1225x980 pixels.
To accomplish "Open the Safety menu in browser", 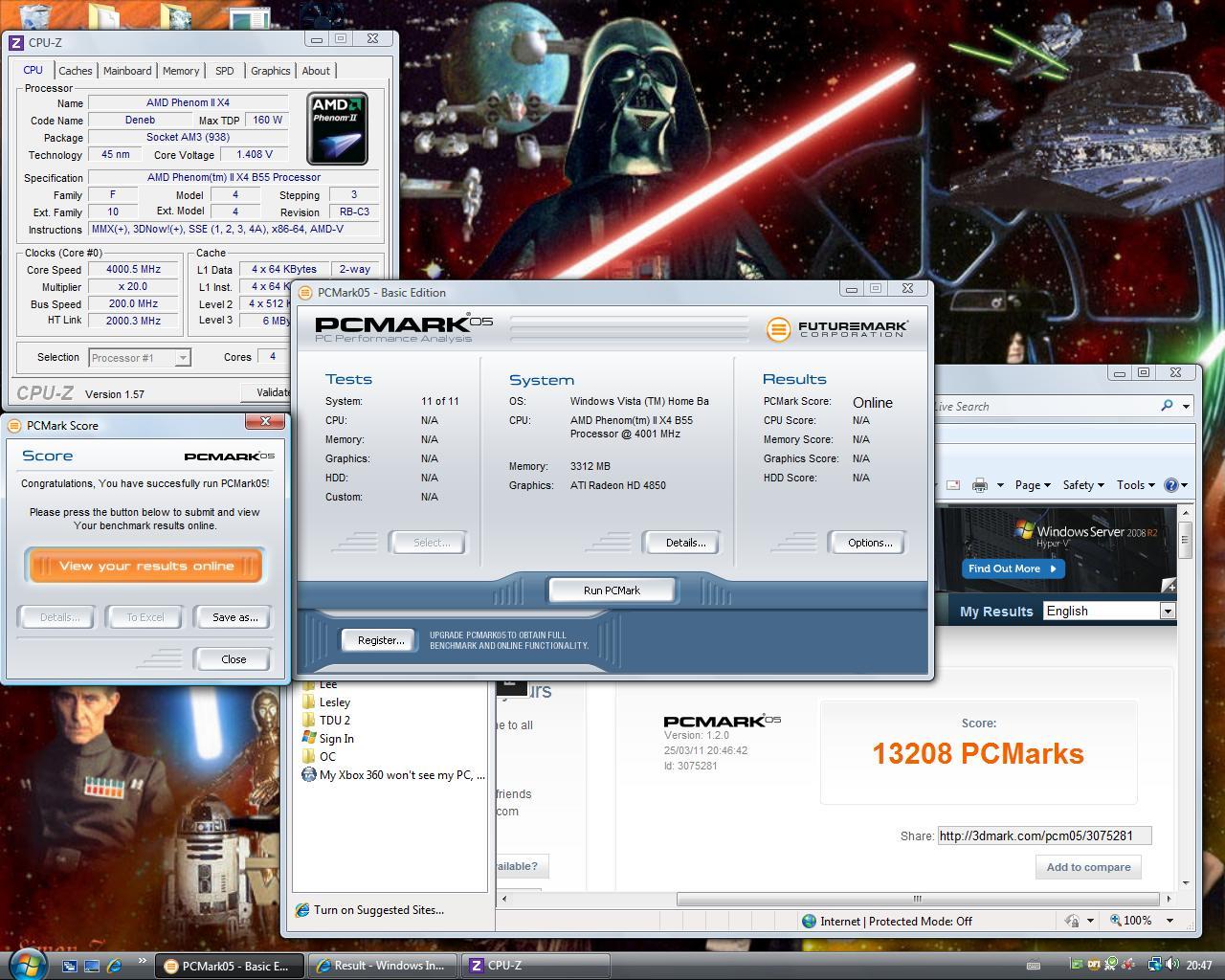I will click(1083, 485).
